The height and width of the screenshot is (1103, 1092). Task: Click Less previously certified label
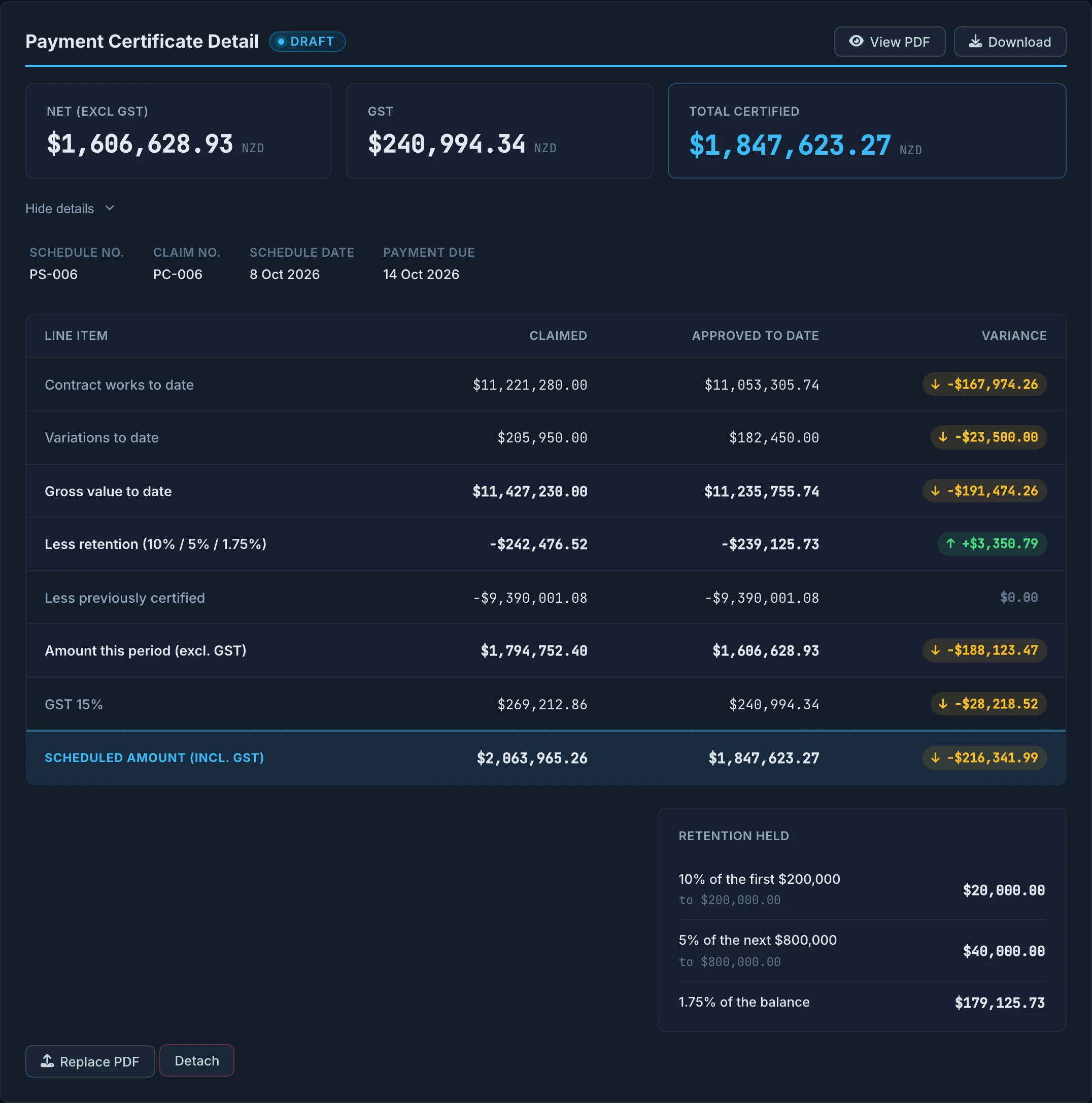[x=124, y=598]
